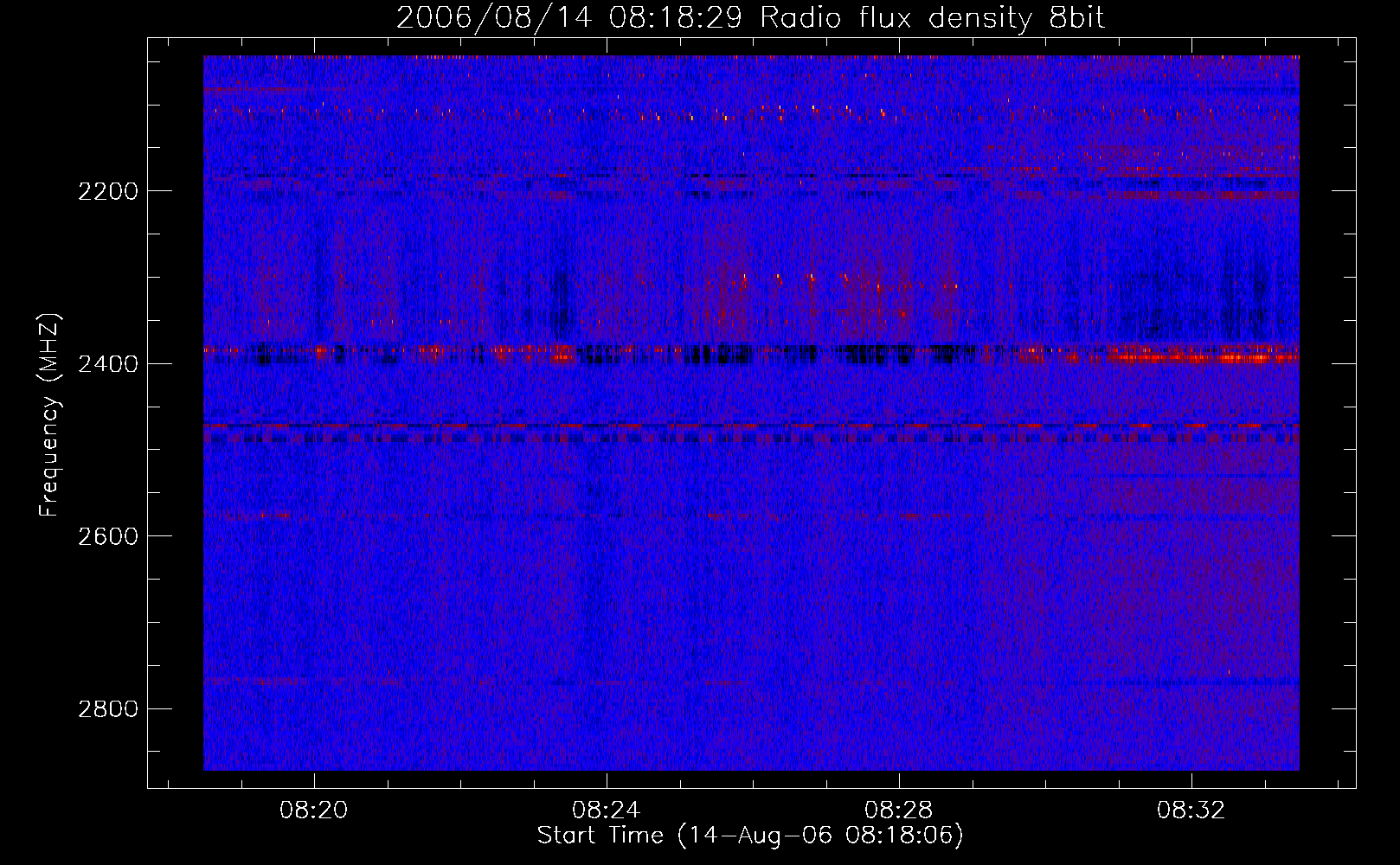The width and height of the screenshot is (1400, 865).
Task: Click the 08:24 time tick label
Action: click(606, 810)
